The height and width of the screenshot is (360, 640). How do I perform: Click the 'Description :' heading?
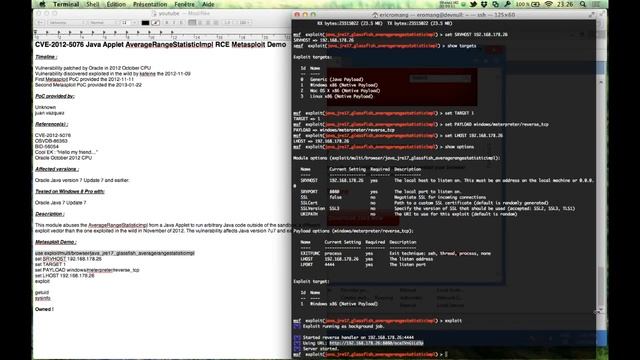pos(50,214)
